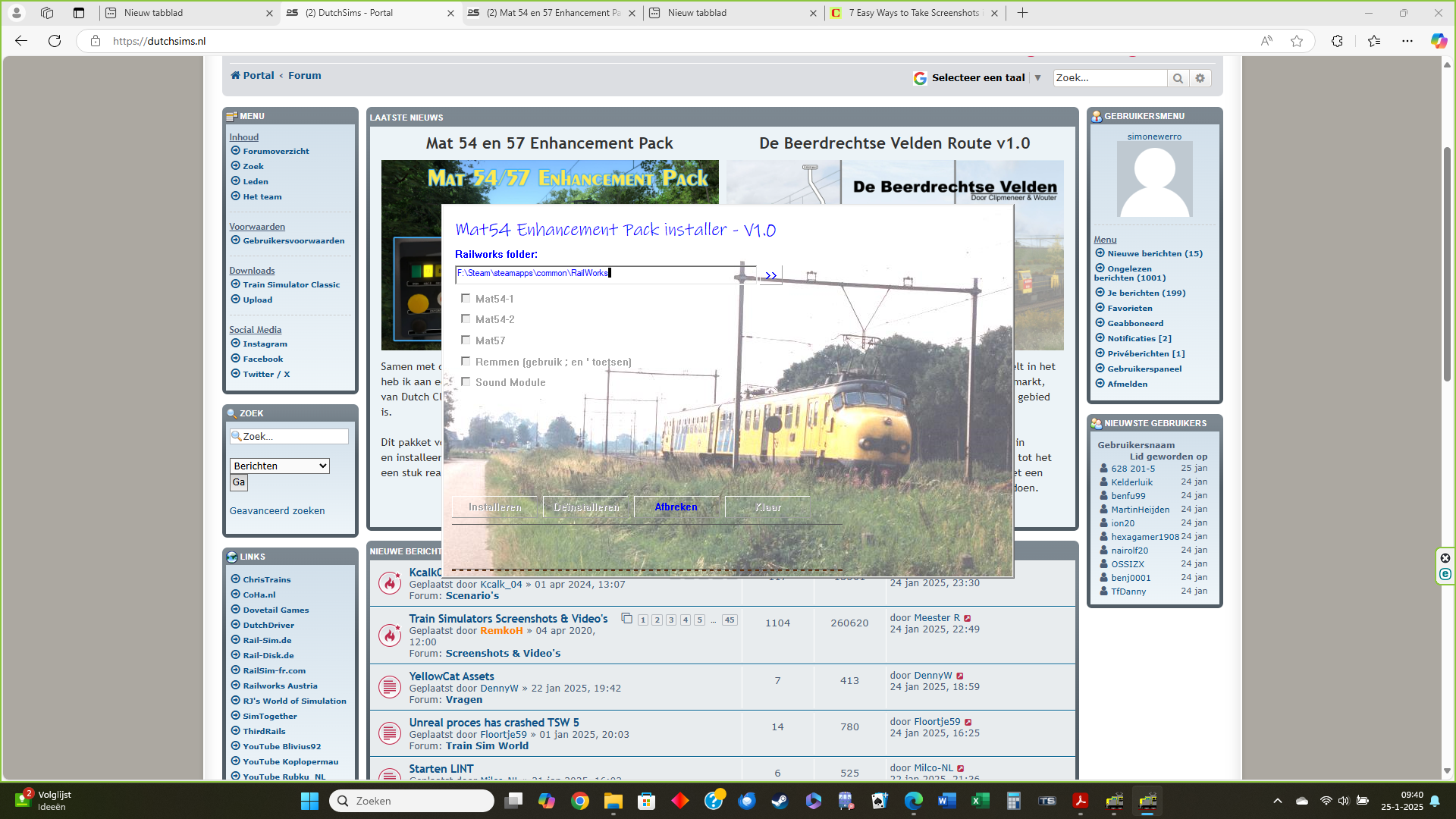The width and height of the screenshot is (1456, 819).
Task: Show hidden system tray icons
Action: tap(1278, 801)
